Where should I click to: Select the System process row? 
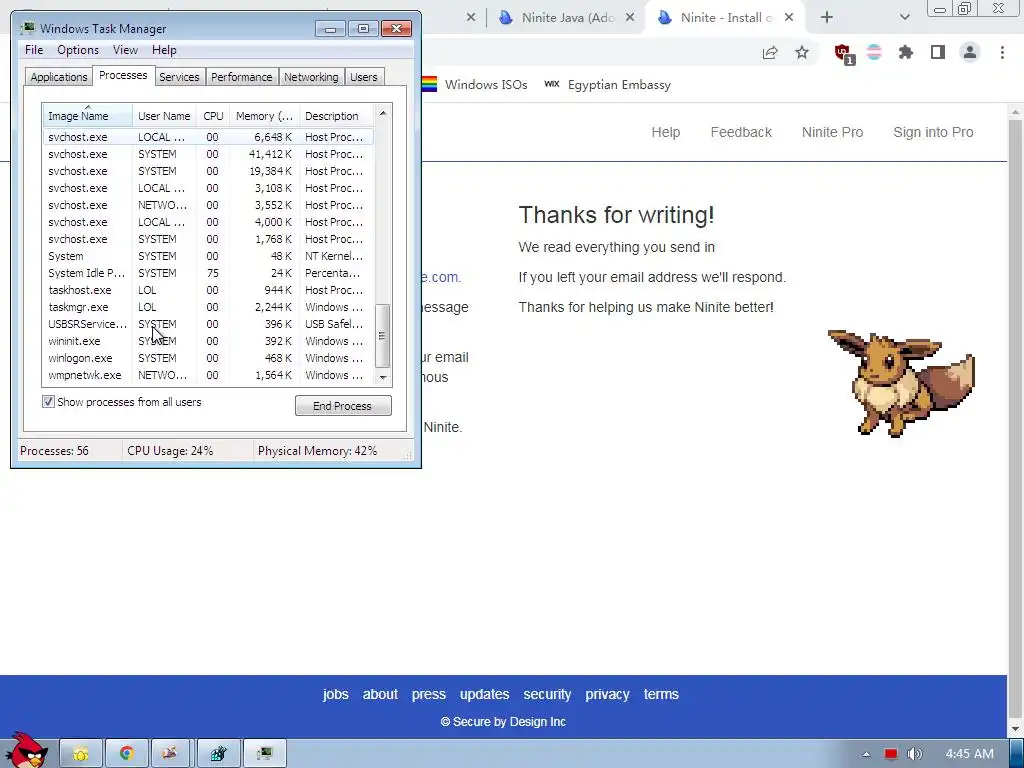tap(208, 256)
